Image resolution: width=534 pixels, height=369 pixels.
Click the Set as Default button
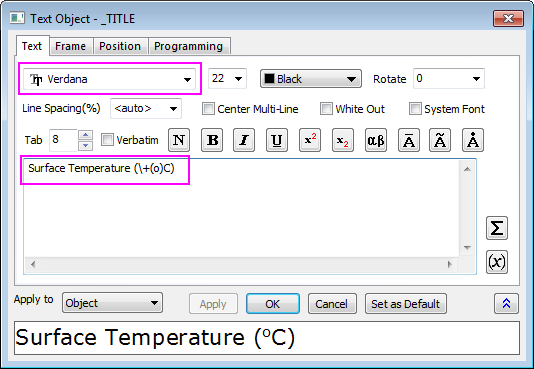click(406, 304)
